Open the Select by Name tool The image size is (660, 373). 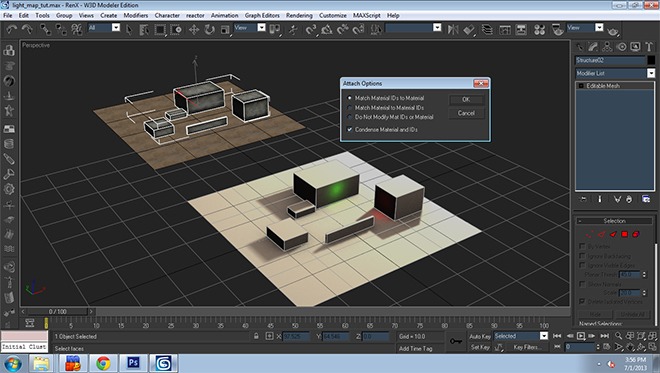coord(144,29)
